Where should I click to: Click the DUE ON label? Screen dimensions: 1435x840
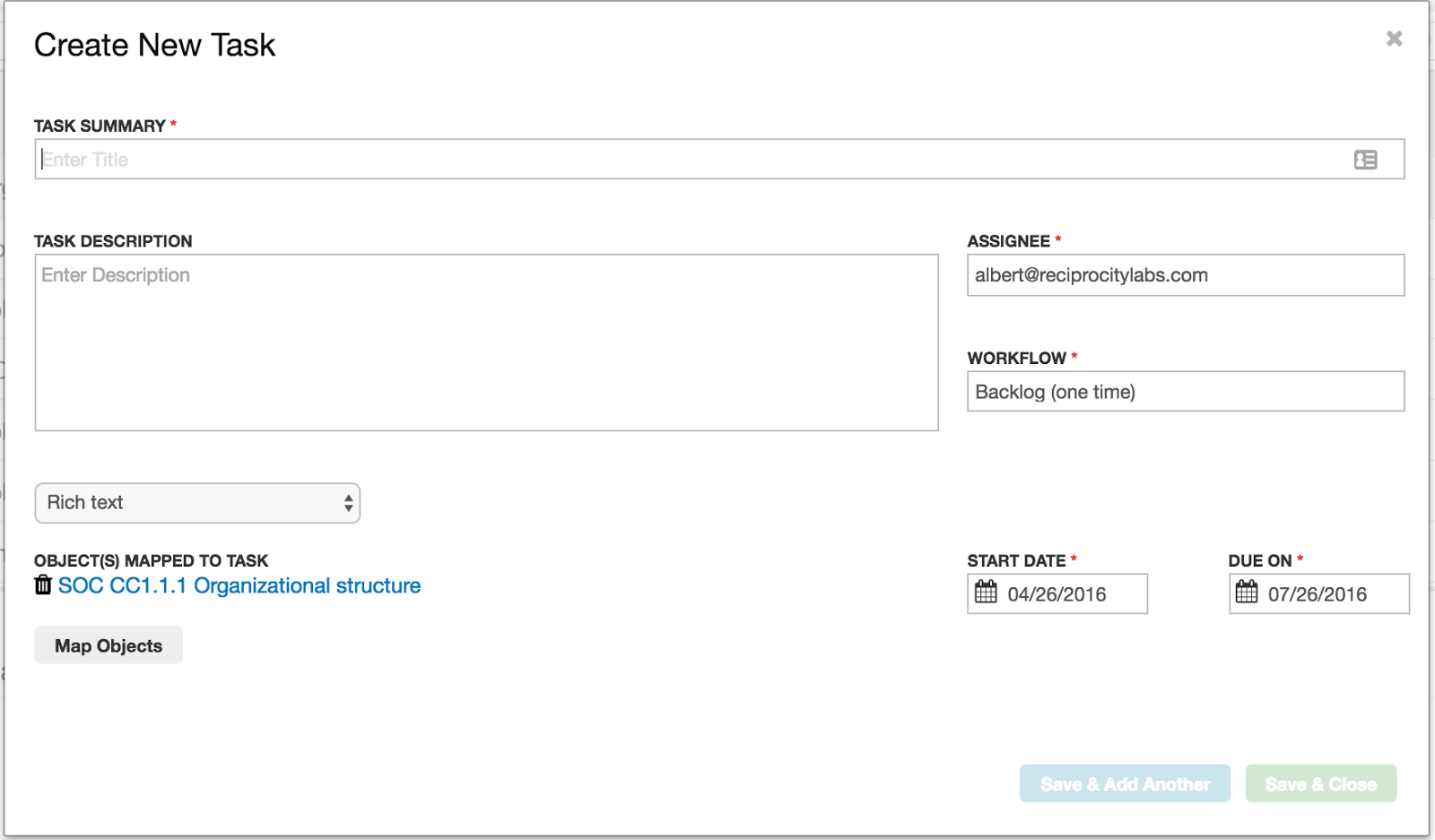[x=1260, y=561]
